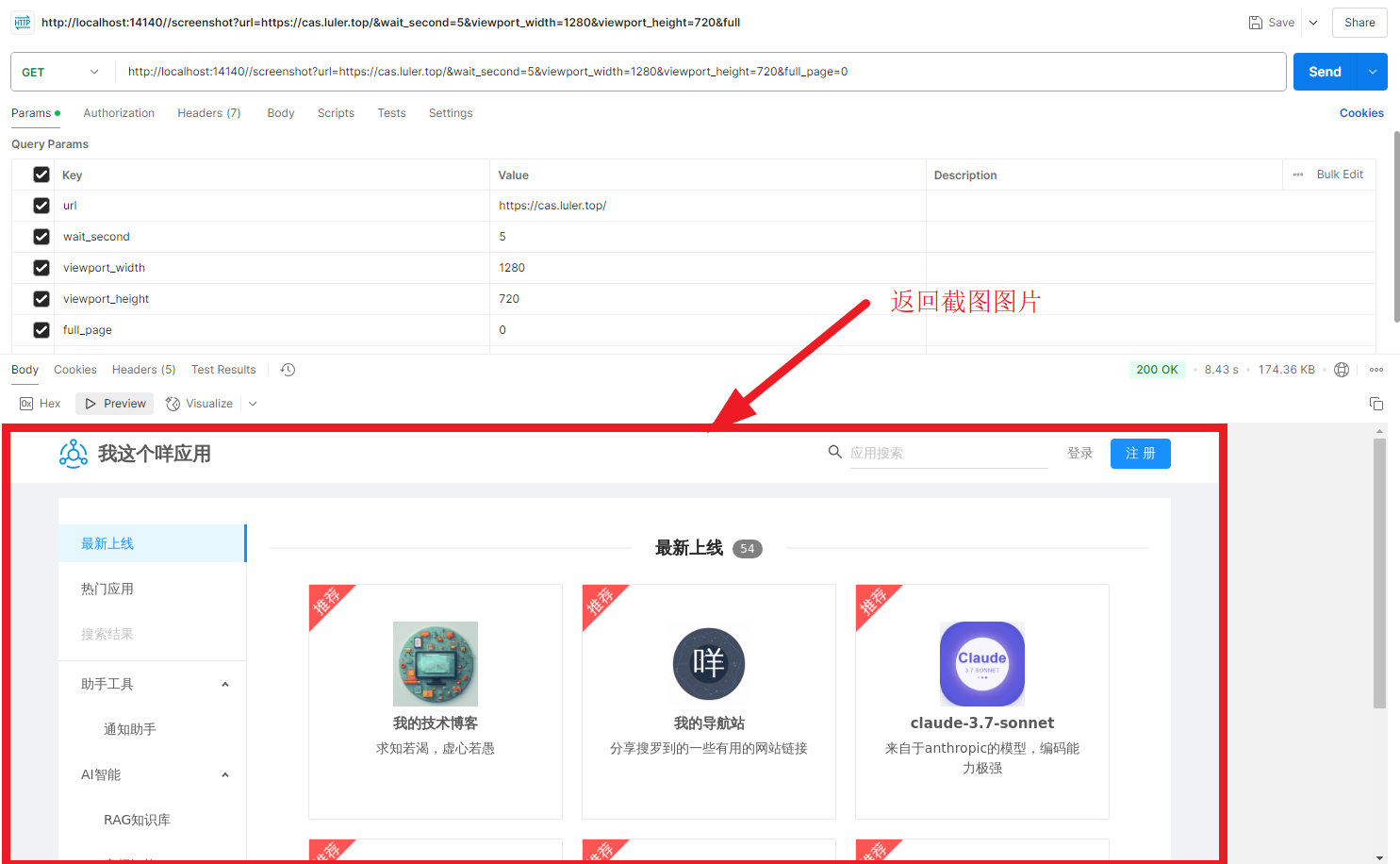Click the network globe icon

point(1342,370)
